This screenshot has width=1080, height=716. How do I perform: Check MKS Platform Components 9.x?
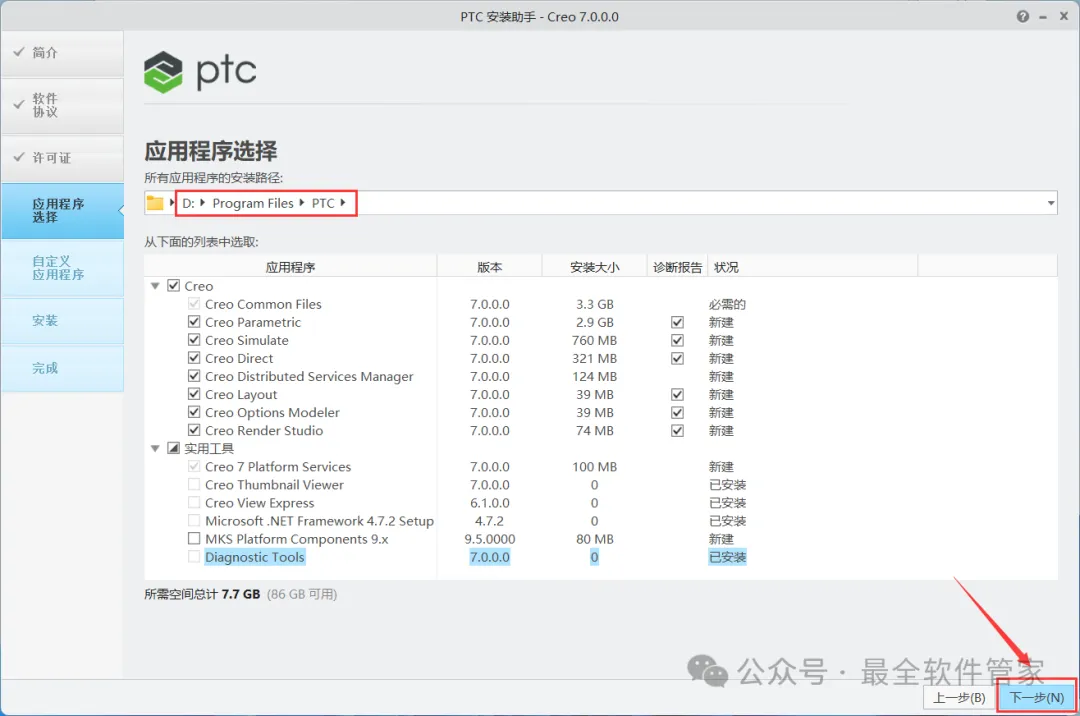pos(194,538)
